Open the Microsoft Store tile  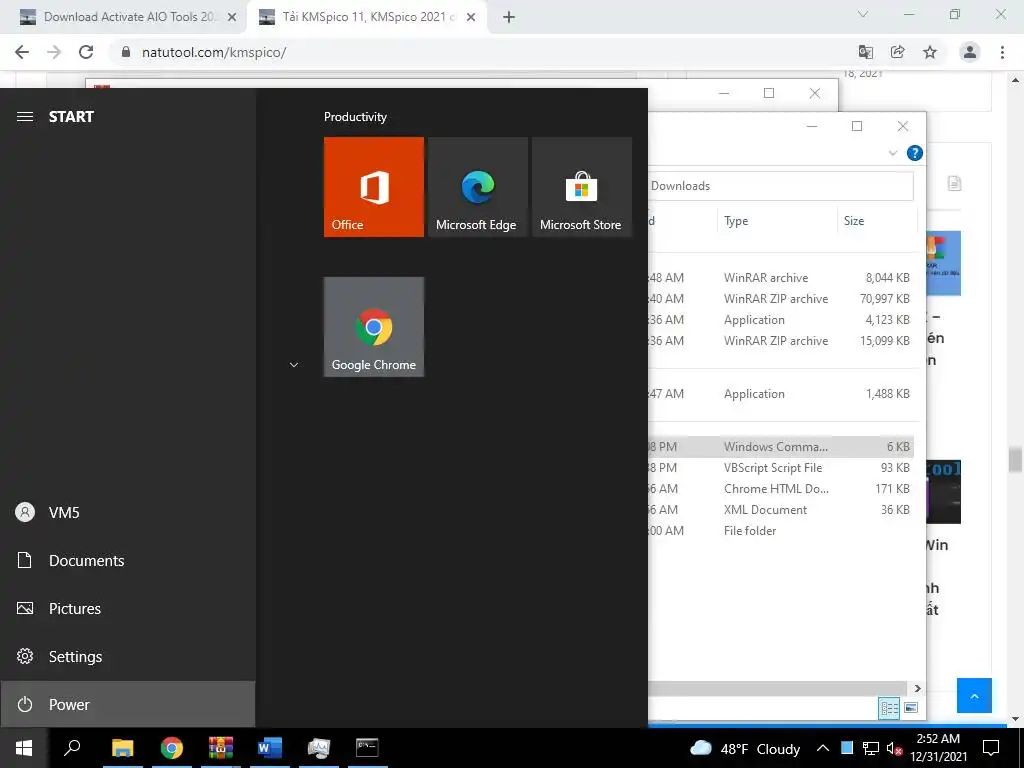(582, 187)
